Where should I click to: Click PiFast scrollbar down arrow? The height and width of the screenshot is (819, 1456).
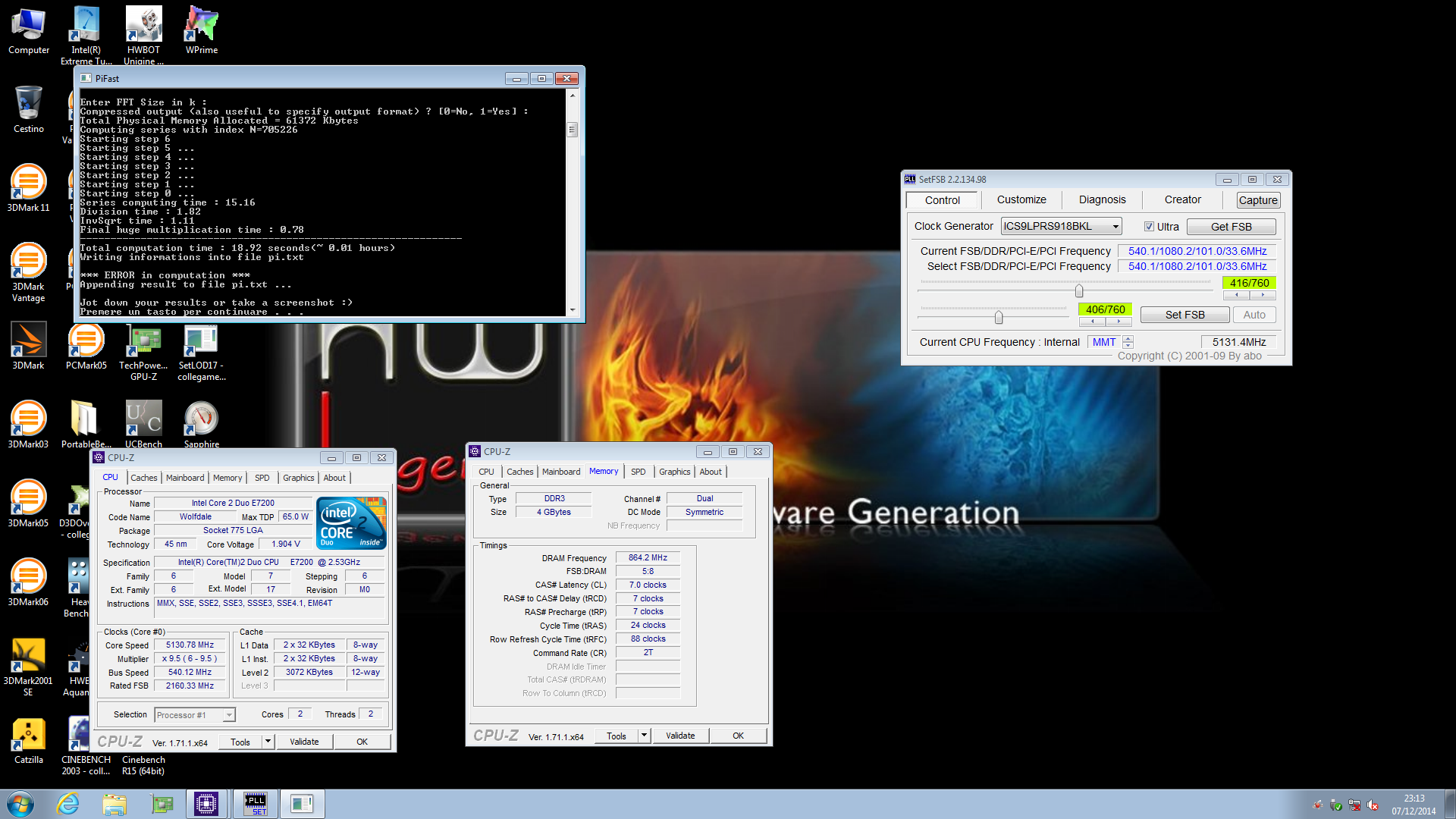point(573,309)
